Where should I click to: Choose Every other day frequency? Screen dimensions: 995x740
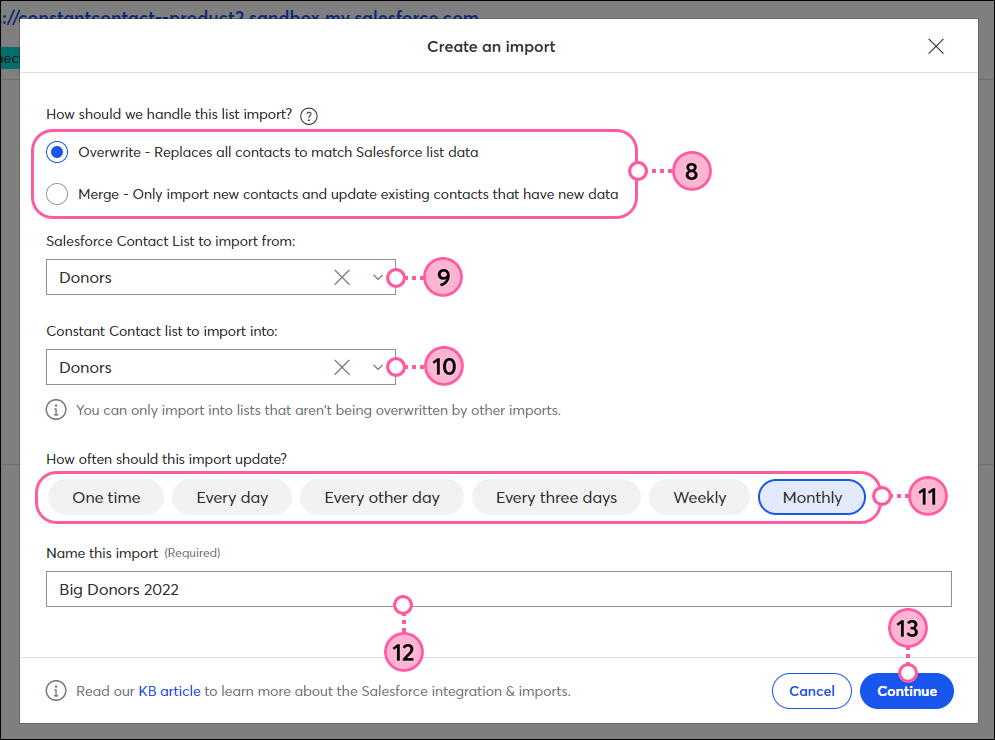click(x=382, y=498)
